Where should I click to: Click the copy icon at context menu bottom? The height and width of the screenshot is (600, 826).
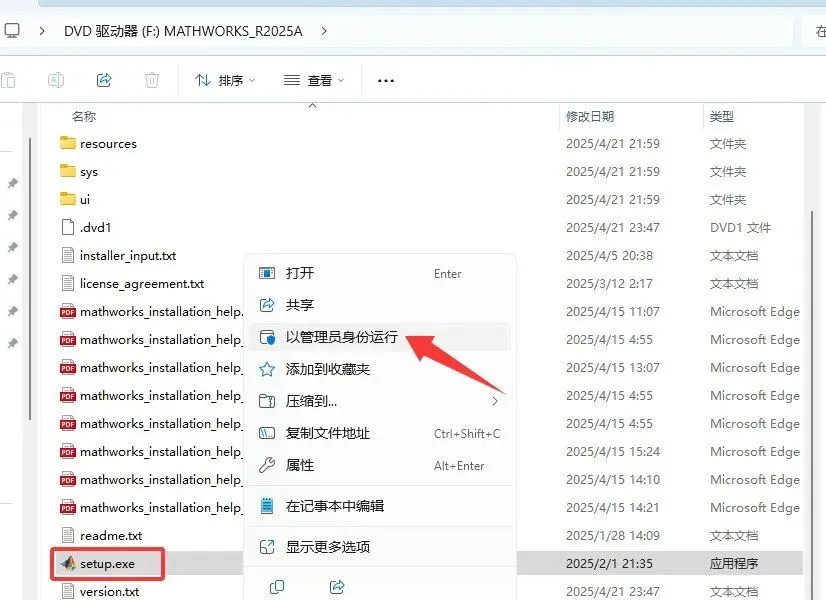coord(277,586)
